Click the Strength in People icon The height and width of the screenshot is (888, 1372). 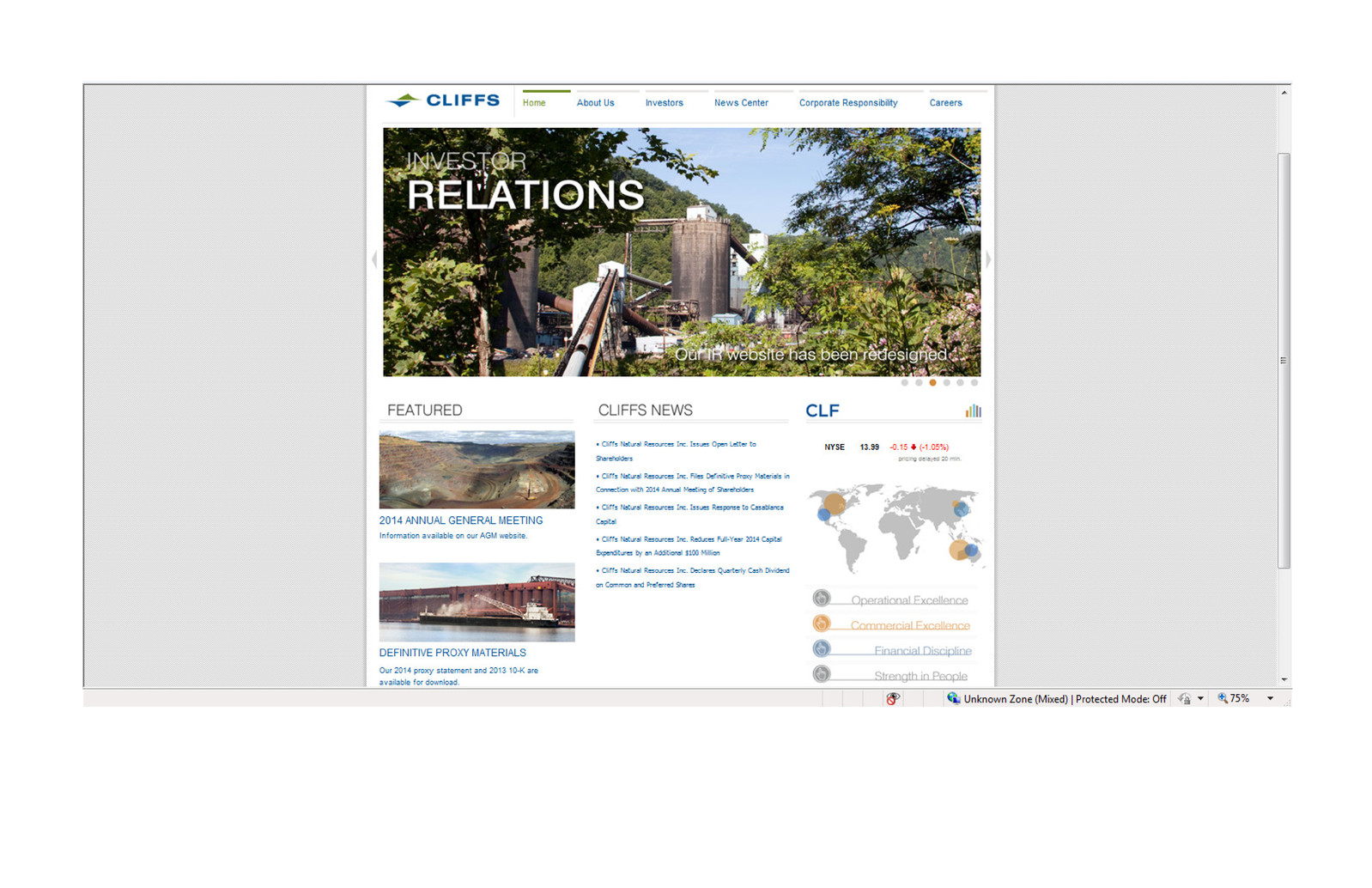click(x=822, y=673)
